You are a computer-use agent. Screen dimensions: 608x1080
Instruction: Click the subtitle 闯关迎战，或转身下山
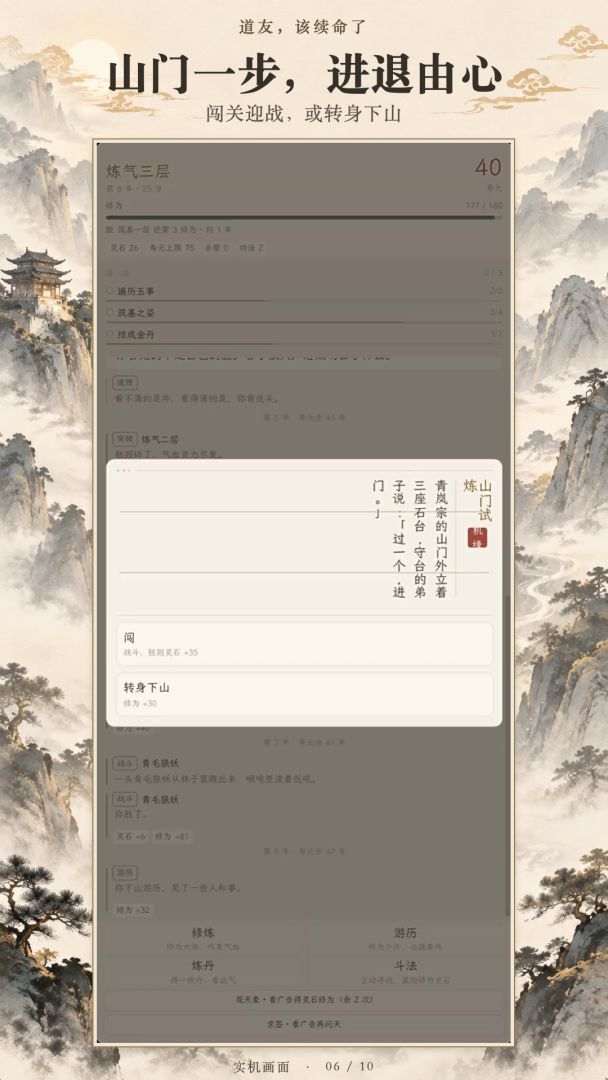tap(304, 113)
